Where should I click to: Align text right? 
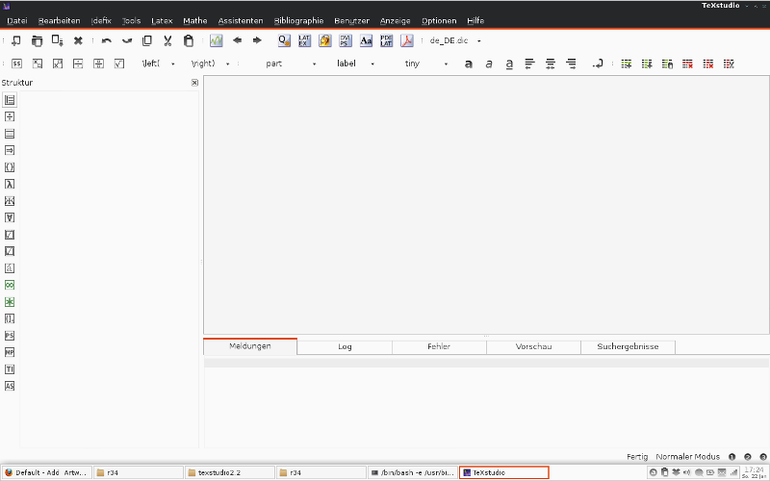571,64
